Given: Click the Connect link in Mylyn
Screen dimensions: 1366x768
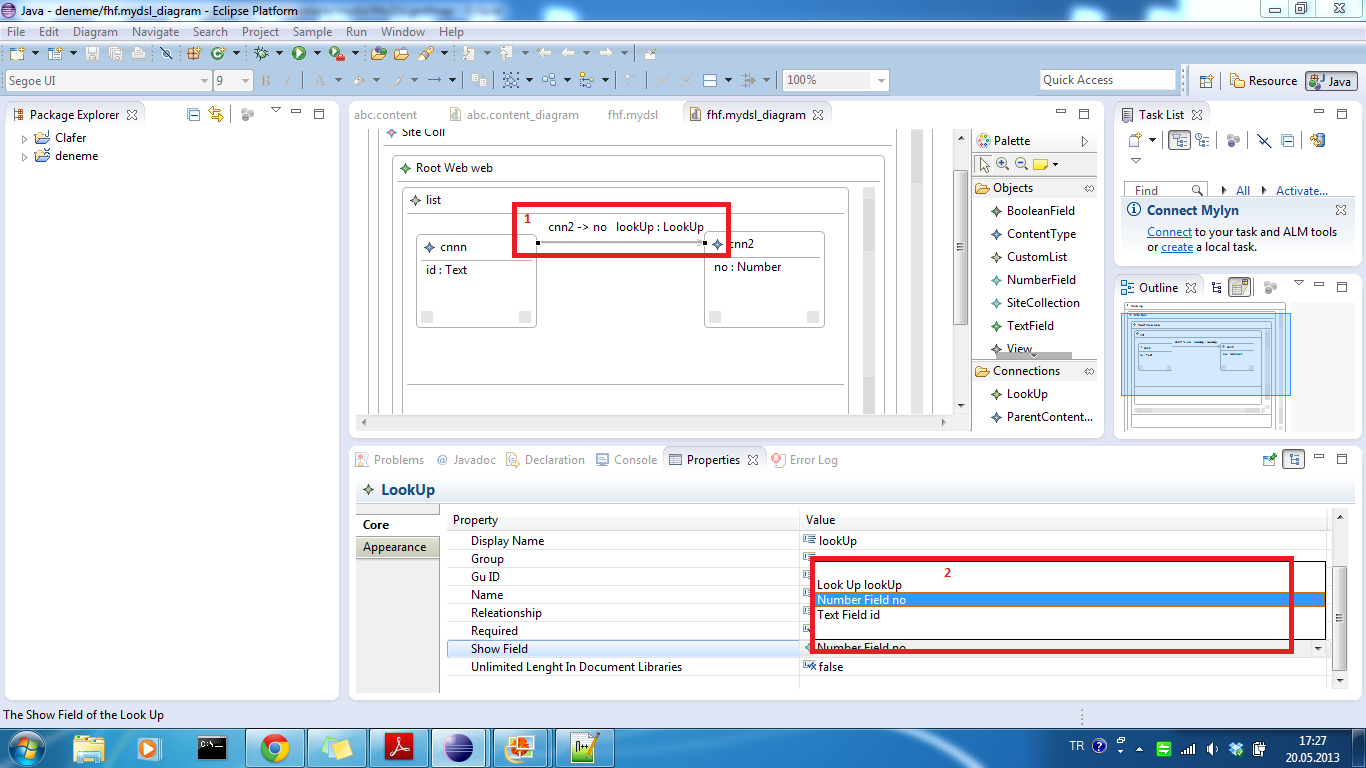Looking at the screenshot, I should [1168, 232].
